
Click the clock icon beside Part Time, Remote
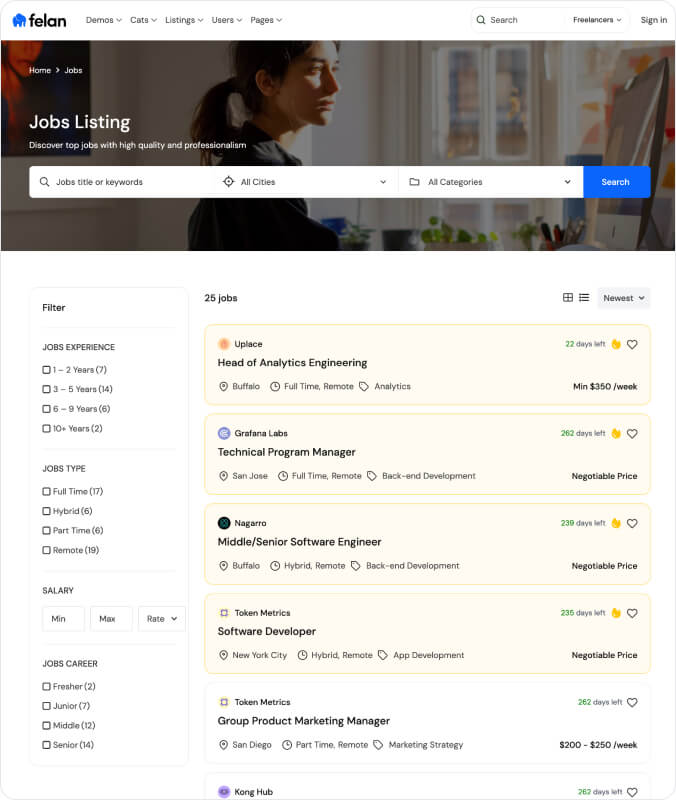(287, 745)
